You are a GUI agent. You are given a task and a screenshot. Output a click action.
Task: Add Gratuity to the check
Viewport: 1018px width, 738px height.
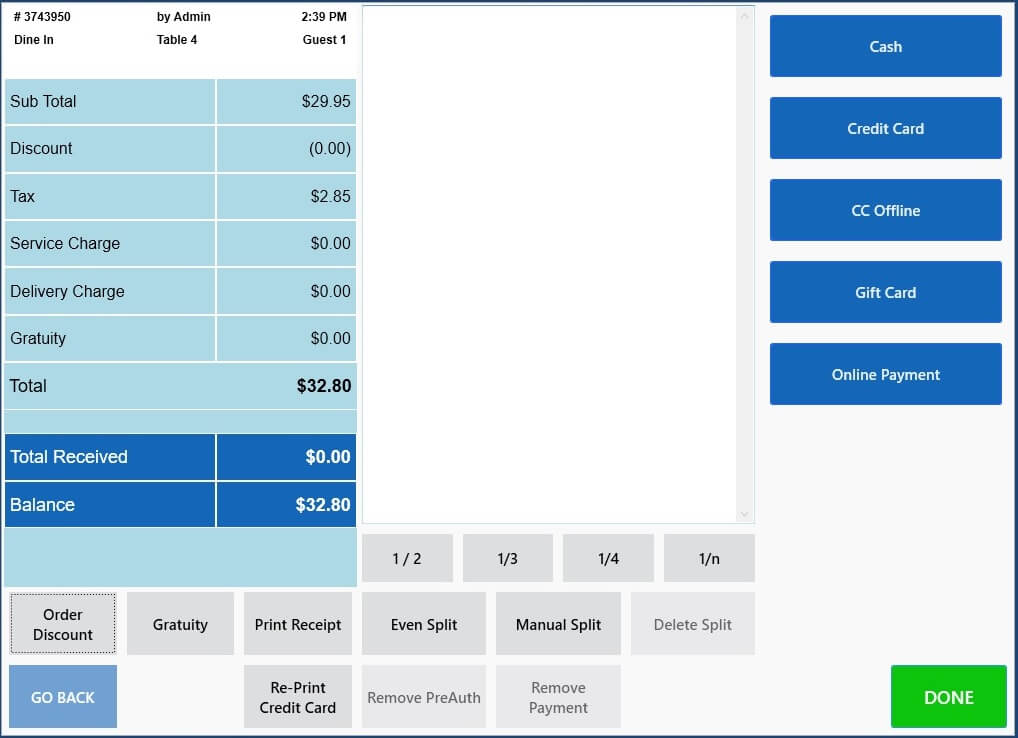pyautogui.click(x=180, y=622)
